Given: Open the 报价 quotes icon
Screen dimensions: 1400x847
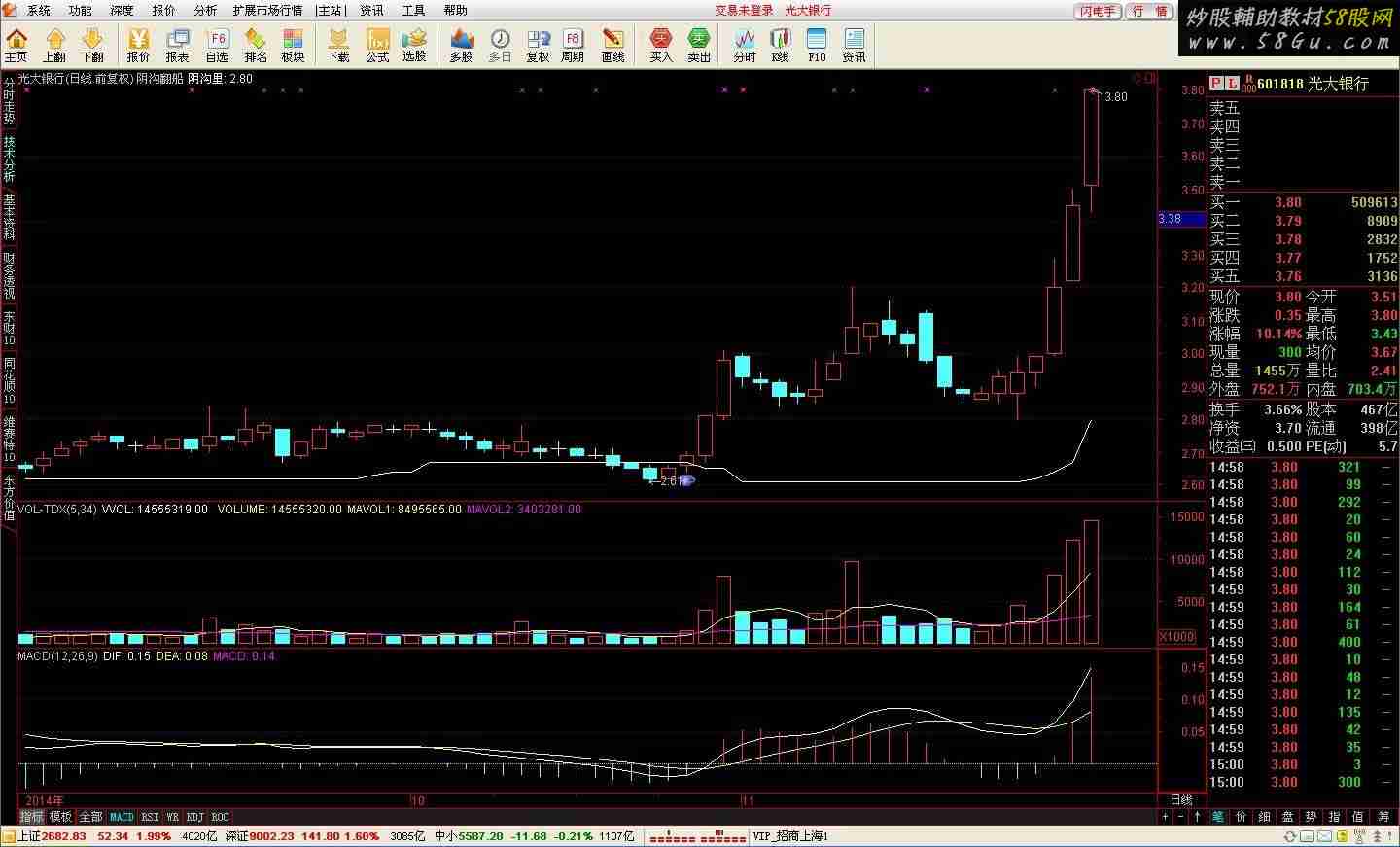Looking at the screenshot, I should [139, 45].
